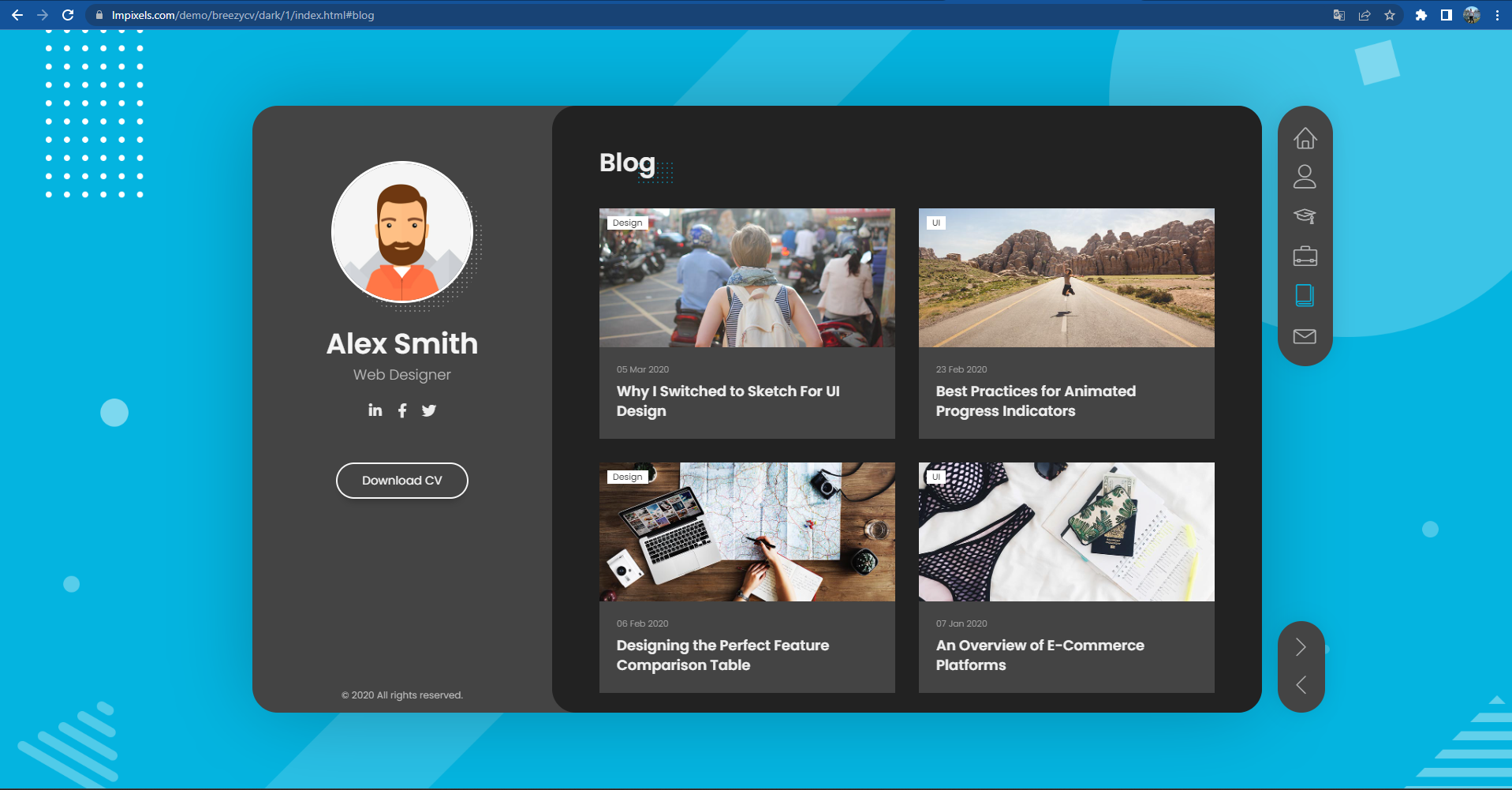
Task: Click the '23 Feb 2020' date
Action: (x=961, y=369)
